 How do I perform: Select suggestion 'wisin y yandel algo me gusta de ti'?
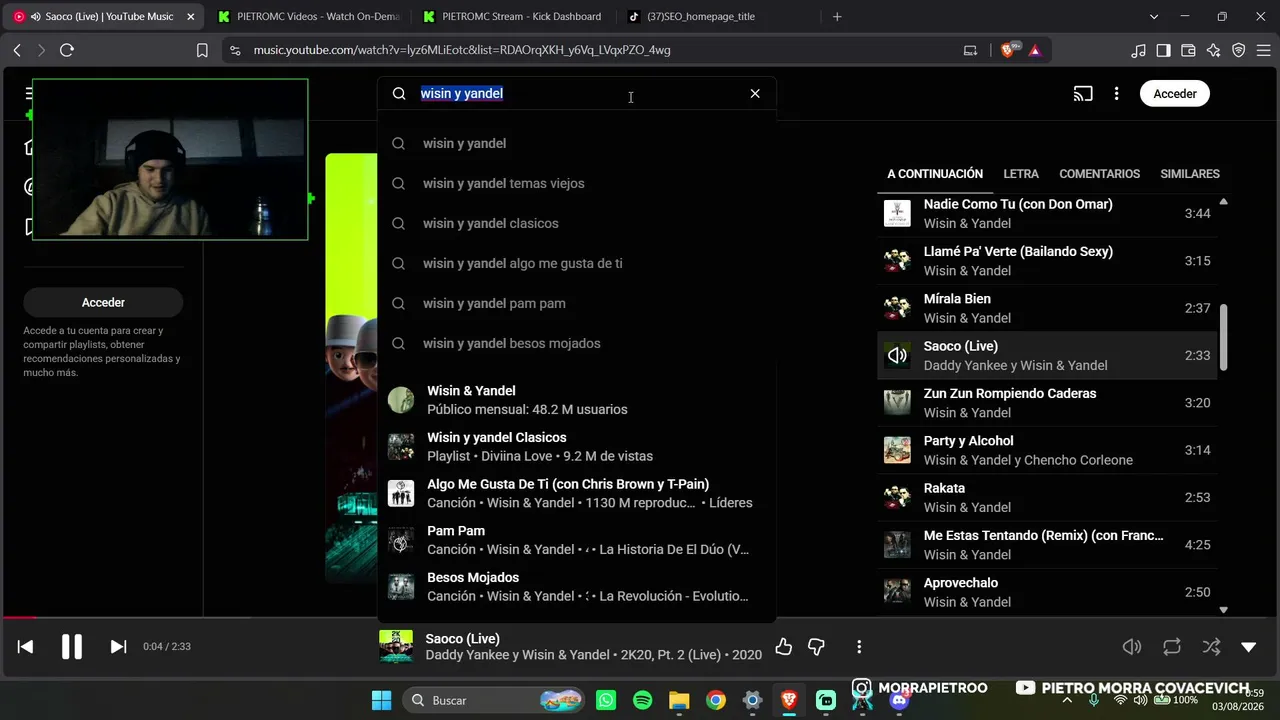[x=576, y=263]
